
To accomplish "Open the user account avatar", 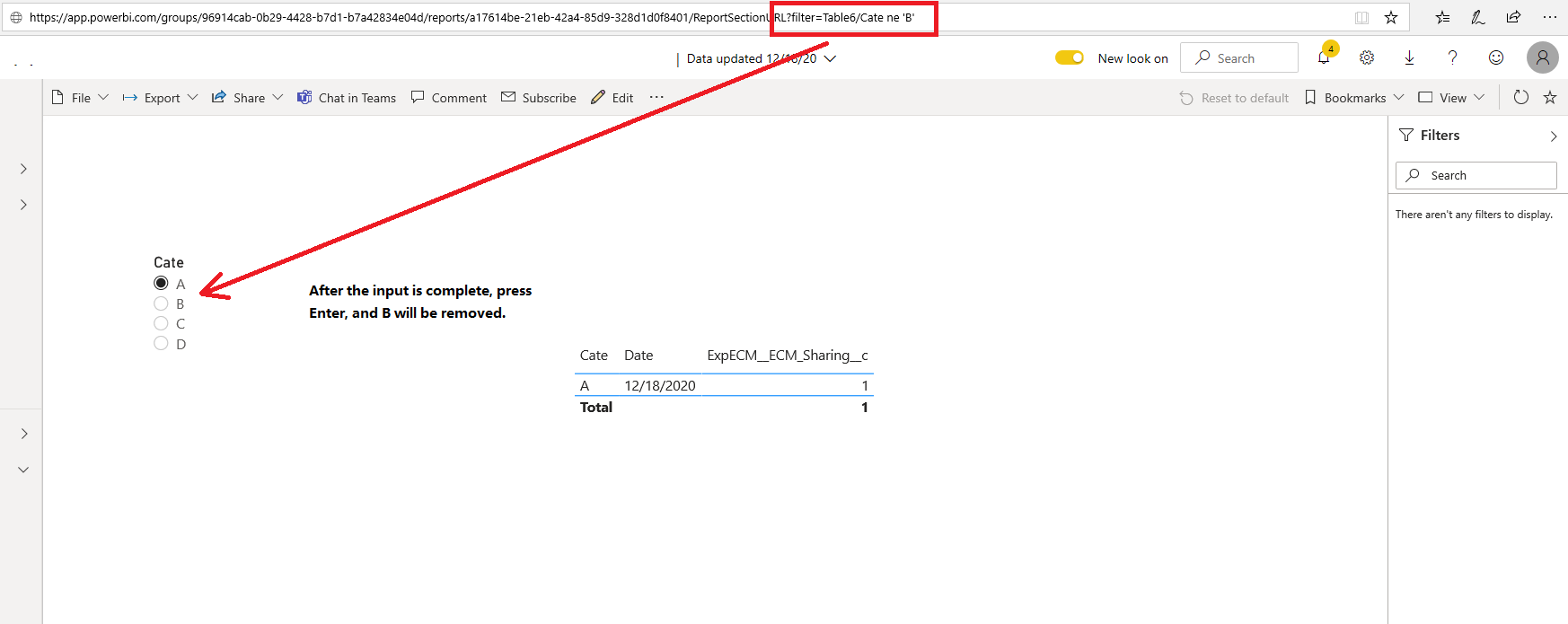I will (x=1543, y=57).
